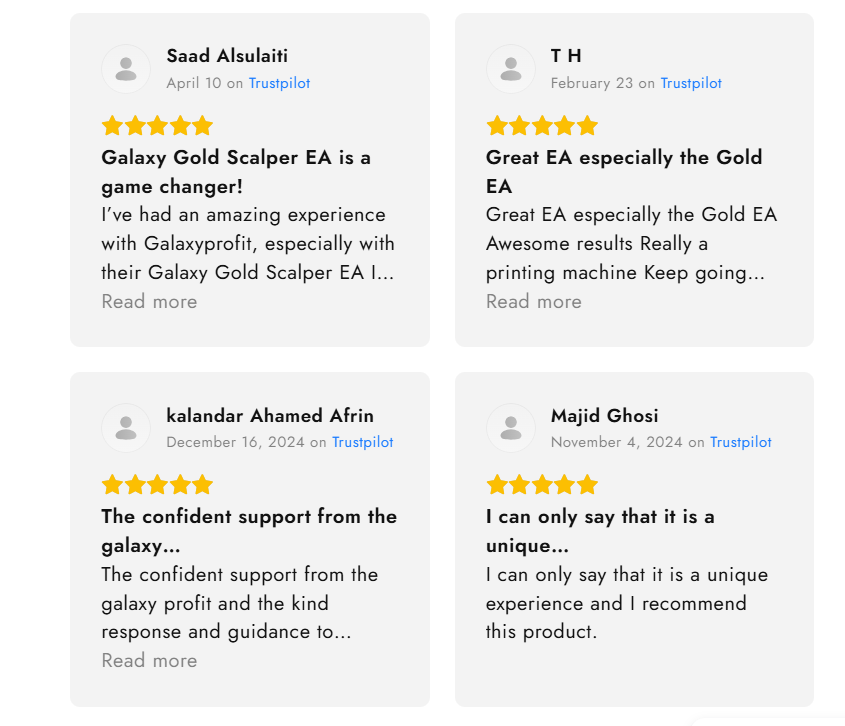845x726 pixels.
Task: Click reviewer name kalandar Ahamed Afrin
Action: pos(270,416)
